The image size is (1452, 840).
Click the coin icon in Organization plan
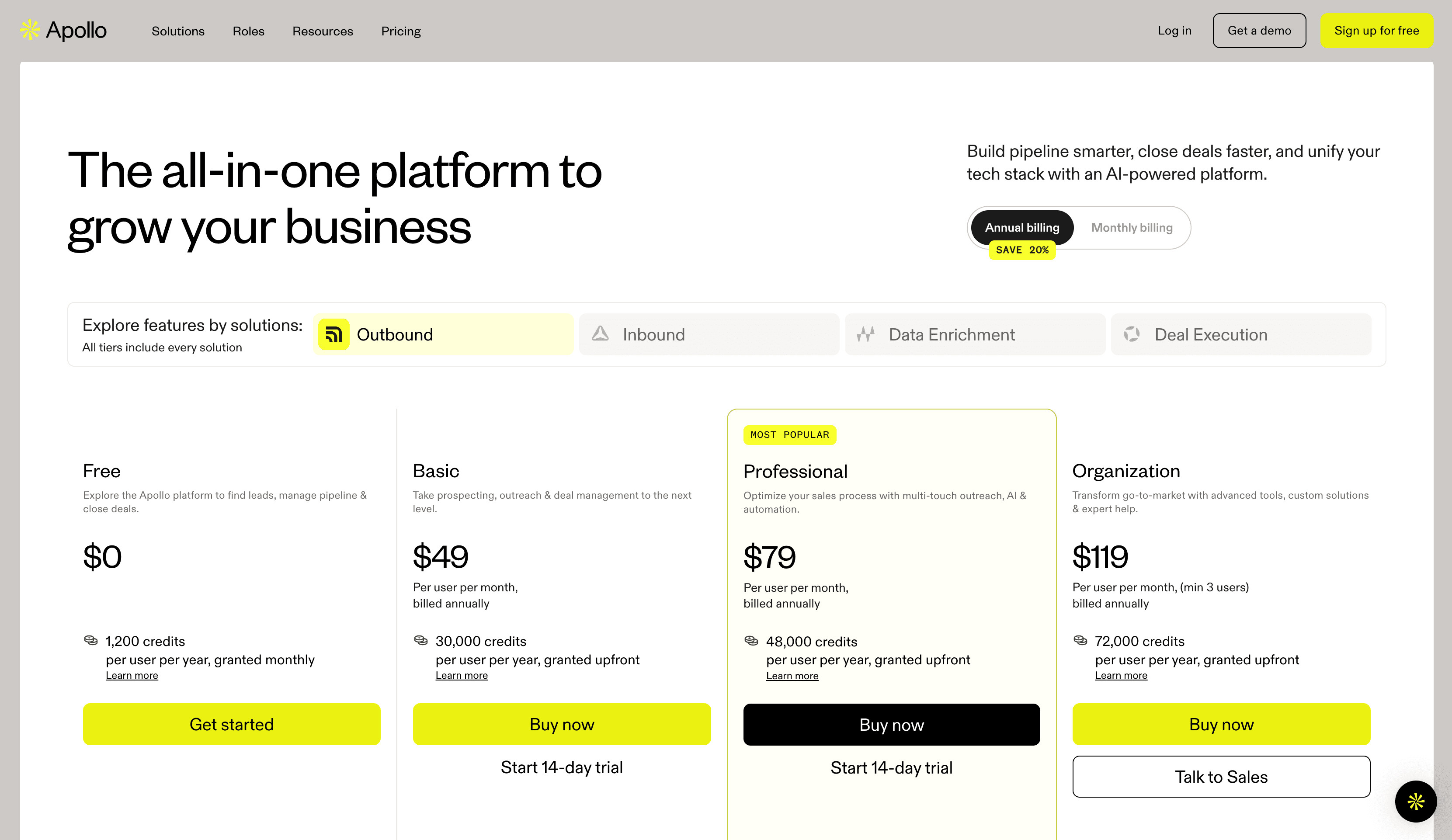pos(1080,641)
